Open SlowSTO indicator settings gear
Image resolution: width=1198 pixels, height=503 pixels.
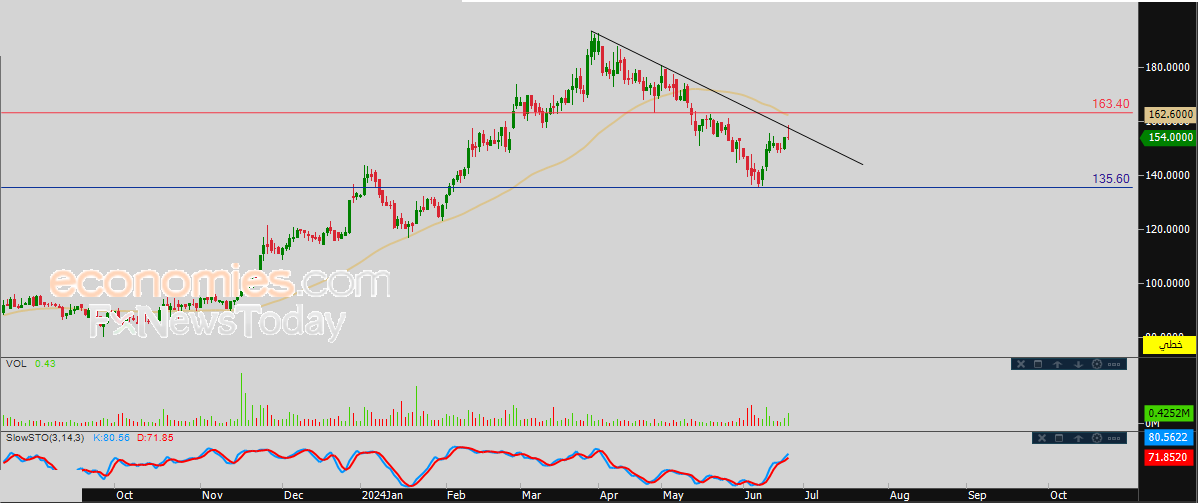[1096, 438]
